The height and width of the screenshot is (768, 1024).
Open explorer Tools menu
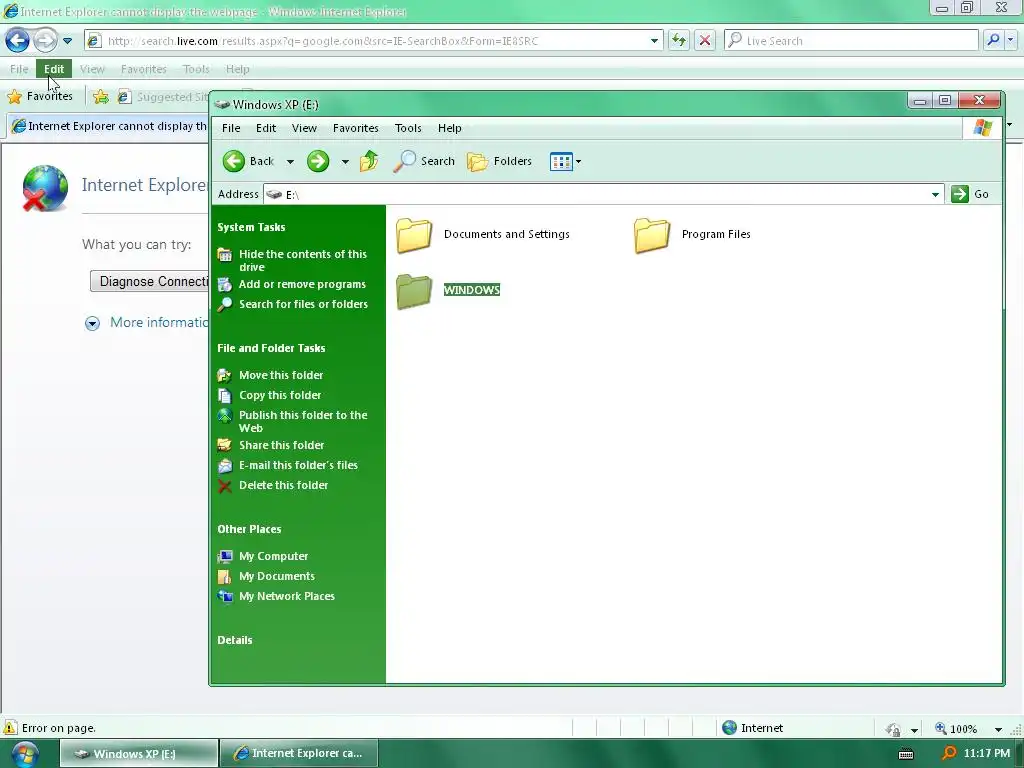pos(408,128)
